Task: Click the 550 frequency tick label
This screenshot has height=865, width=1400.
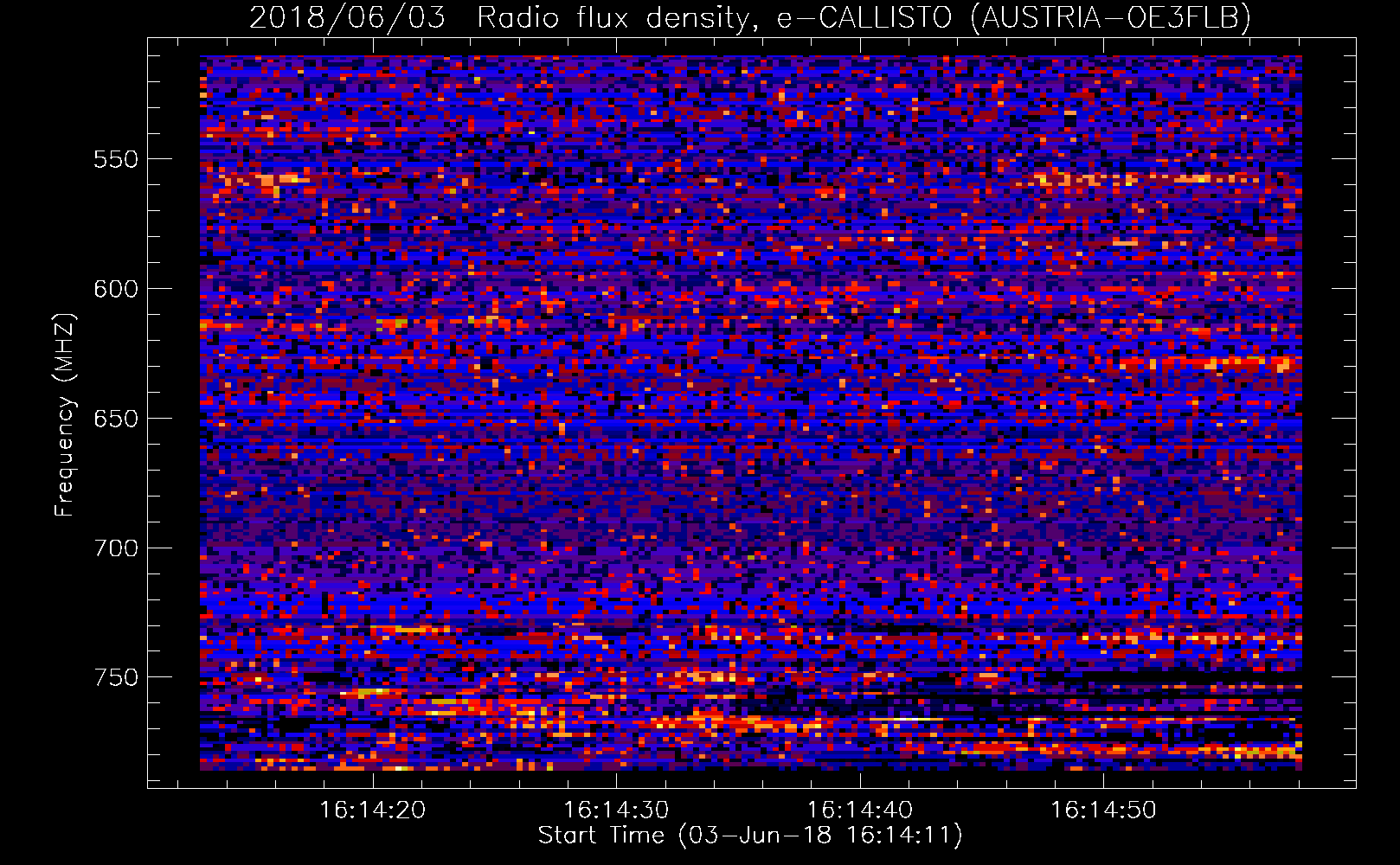Action: pyautogui.click(x=116, y=159)
